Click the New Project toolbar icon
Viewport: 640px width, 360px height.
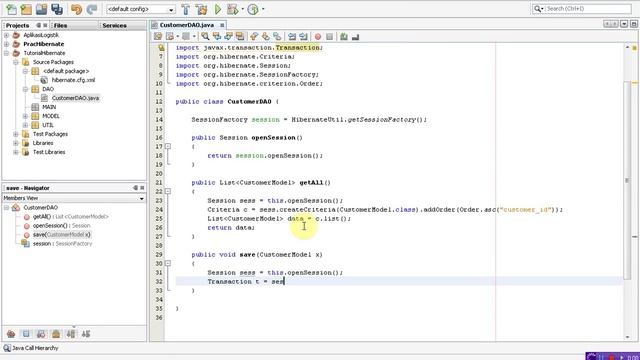pyautogui.click(x=27, y=9)
